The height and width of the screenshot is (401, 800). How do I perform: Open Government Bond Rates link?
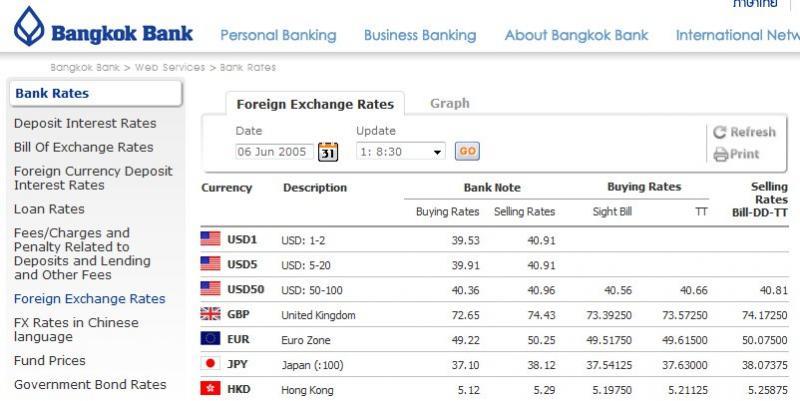[x=90, y=385]
